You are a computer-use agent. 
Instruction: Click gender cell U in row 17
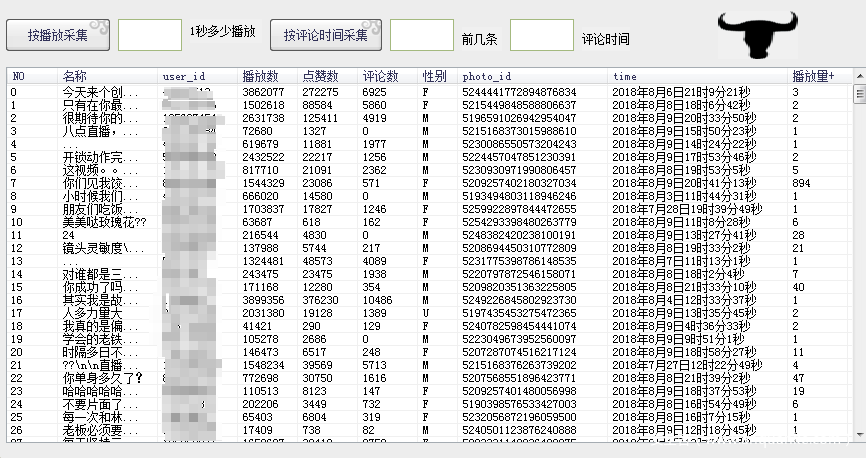coord(425,313)
